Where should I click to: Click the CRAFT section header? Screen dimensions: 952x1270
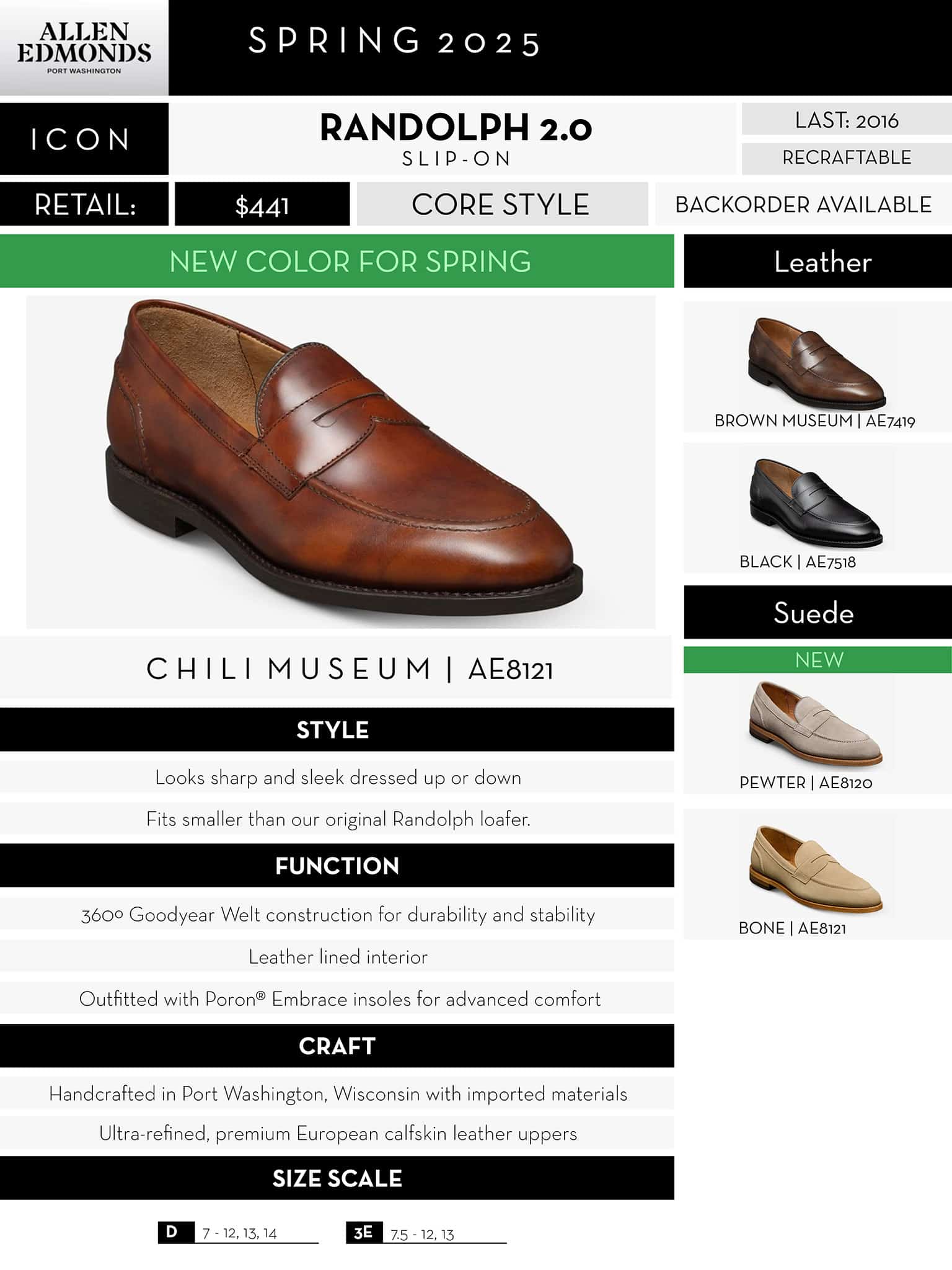click(x=337, y=1046)
